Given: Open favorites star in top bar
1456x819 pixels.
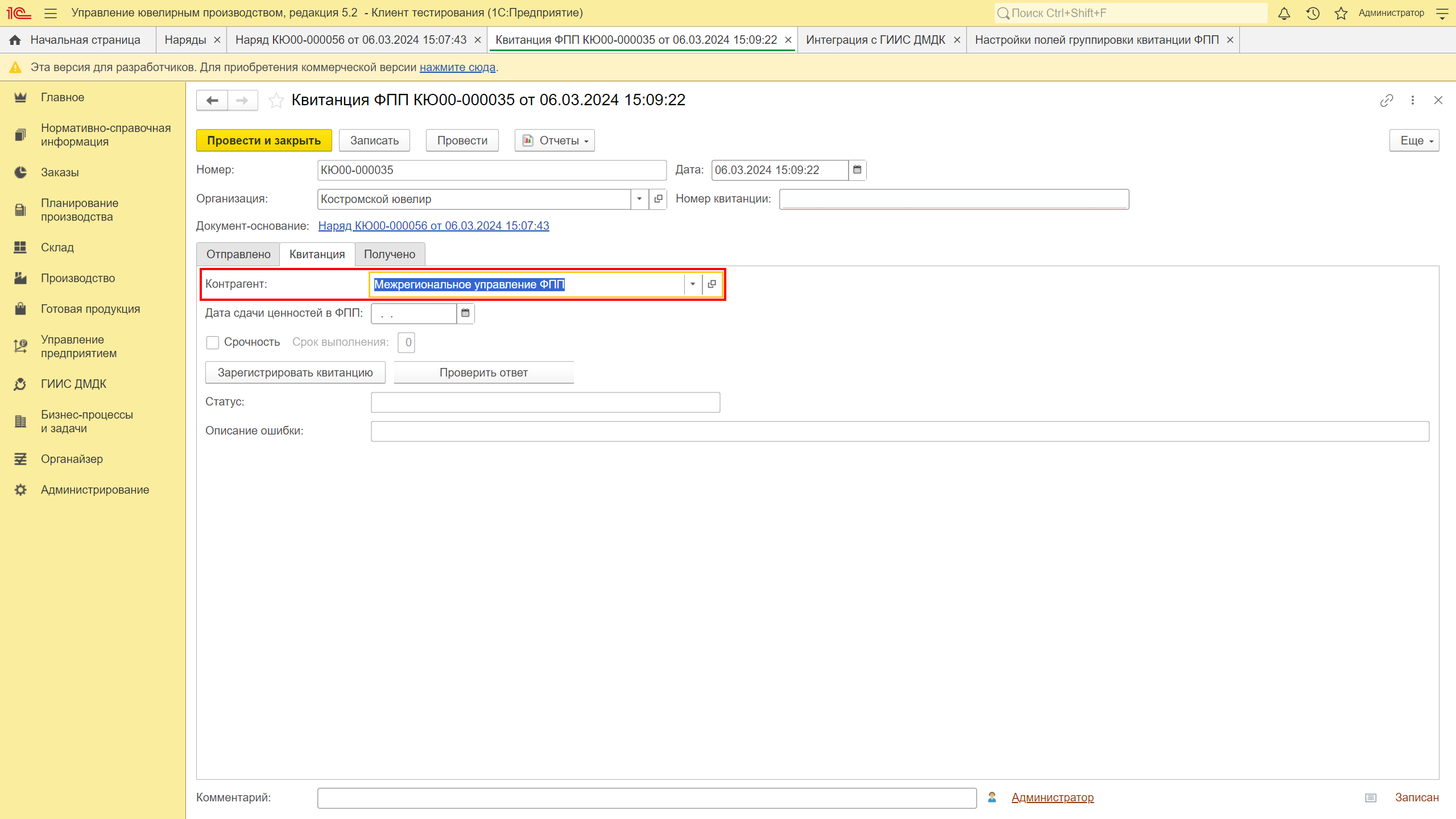Looking at the screenshot, I should point(1341,13).
